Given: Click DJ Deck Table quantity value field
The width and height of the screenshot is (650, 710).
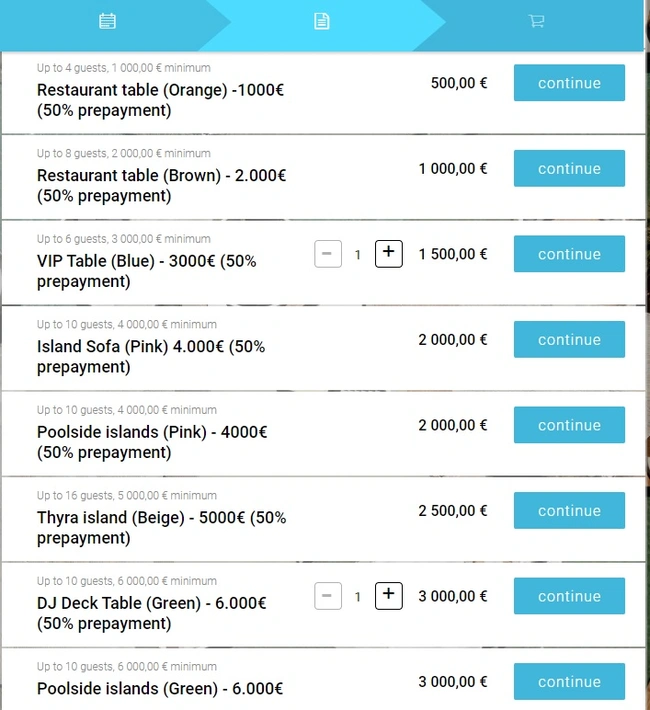Looking at the screenshot, I should pos(358,597).
